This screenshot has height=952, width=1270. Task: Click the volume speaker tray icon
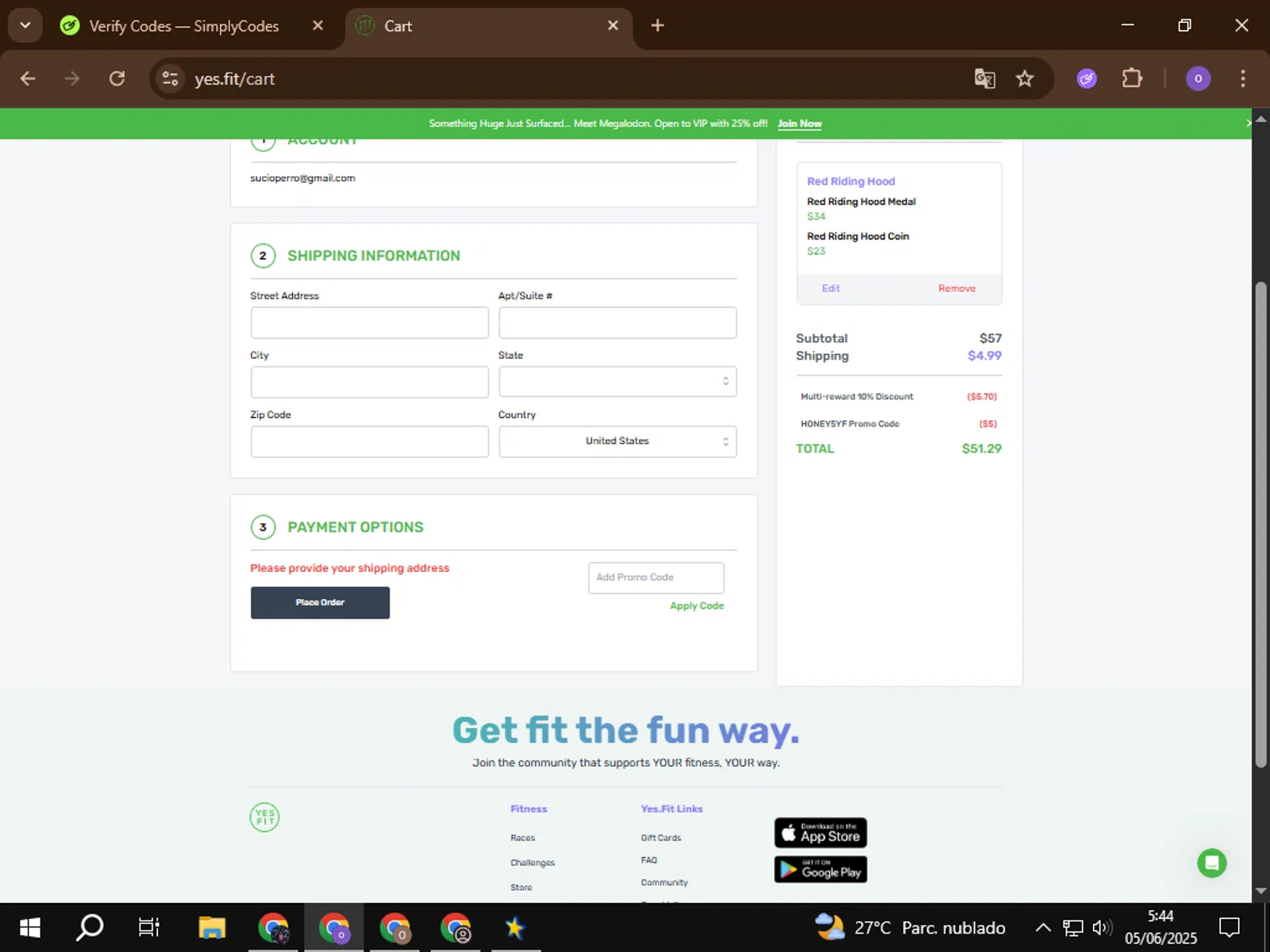click(x=1102, y=927)
